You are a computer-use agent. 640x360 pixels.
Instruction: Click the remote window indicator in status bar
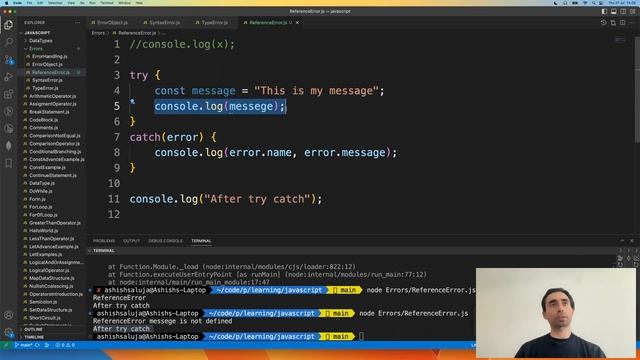pos(6,345)
